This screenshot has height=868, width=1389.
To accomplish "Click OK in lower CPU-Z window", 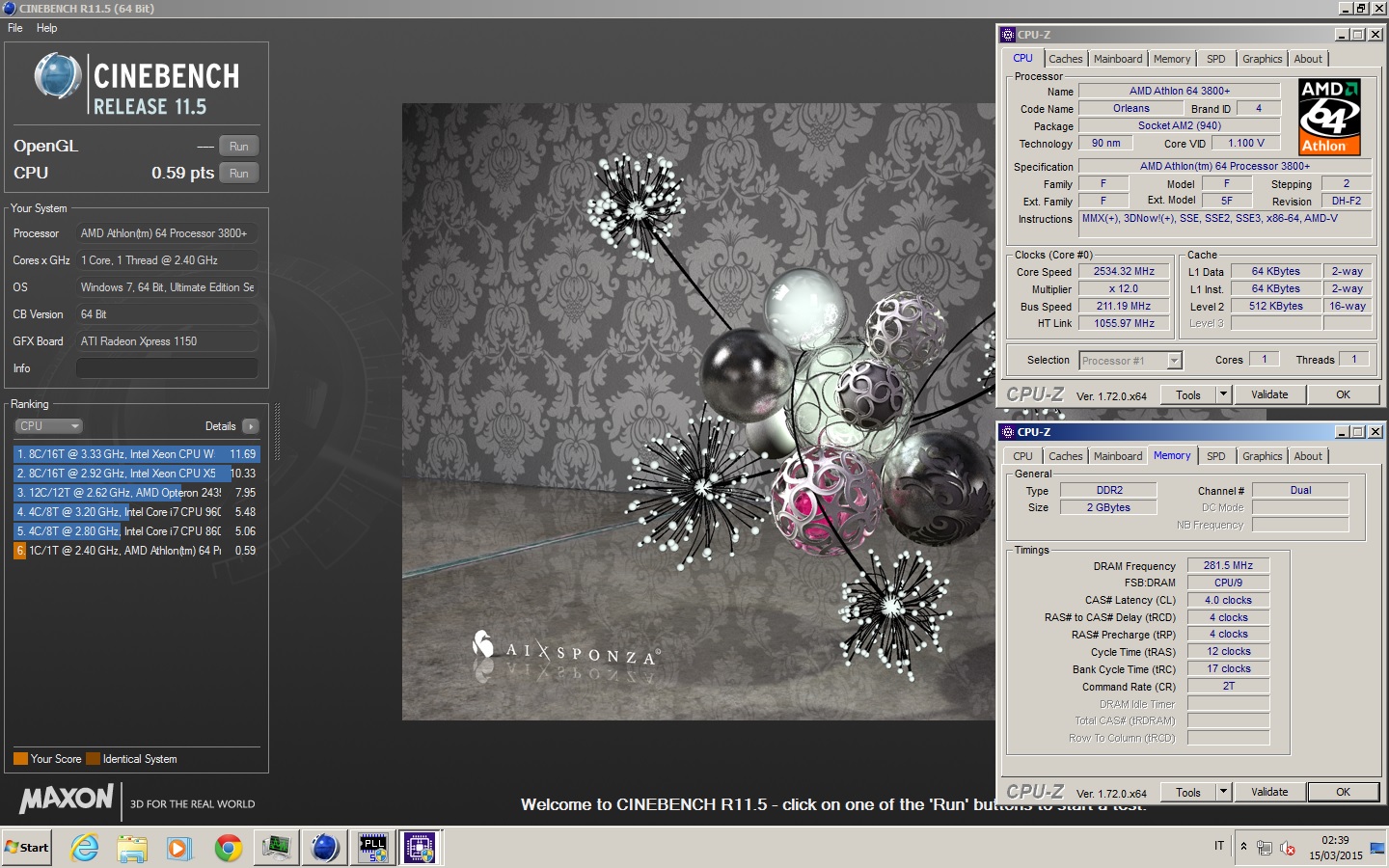I will pos(1343,793).
